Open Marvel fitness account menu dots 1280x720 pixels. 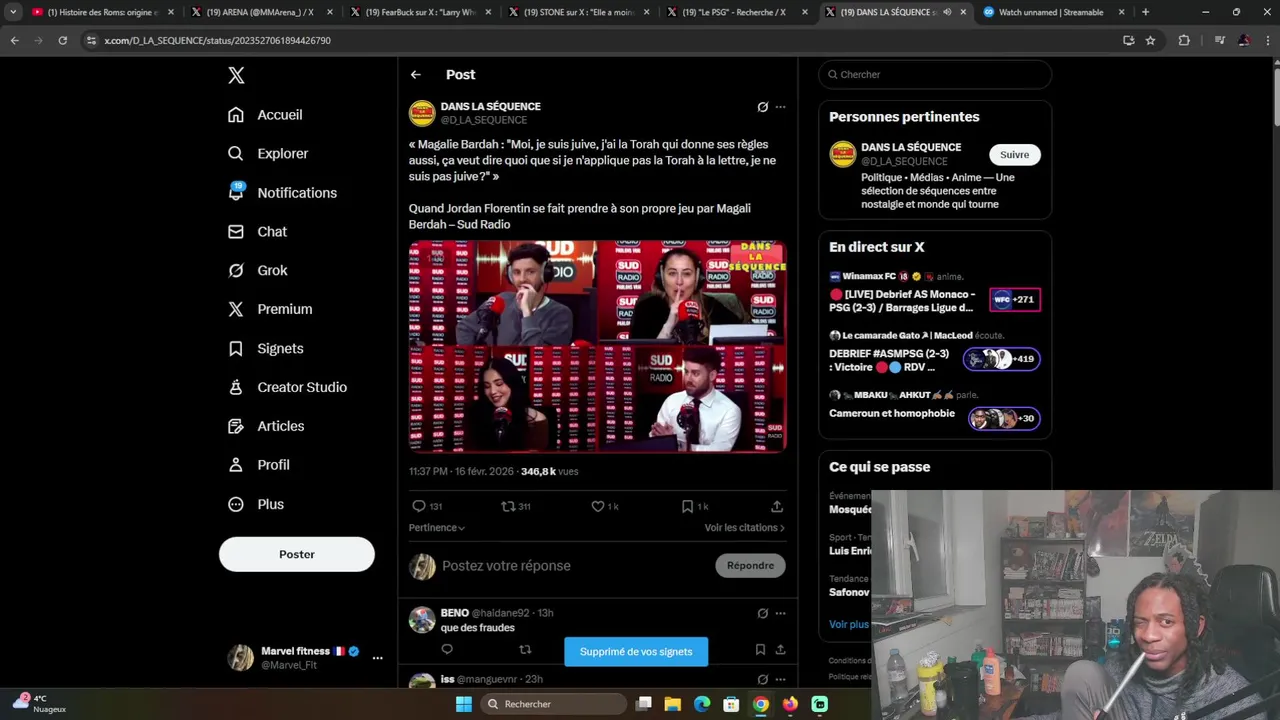point(377,658)
